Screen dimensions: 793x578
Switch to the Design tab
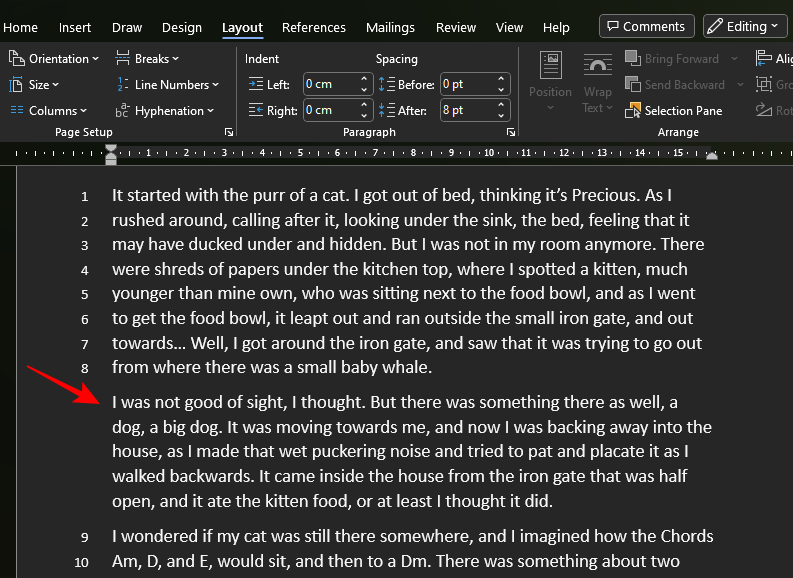point(182,27)
